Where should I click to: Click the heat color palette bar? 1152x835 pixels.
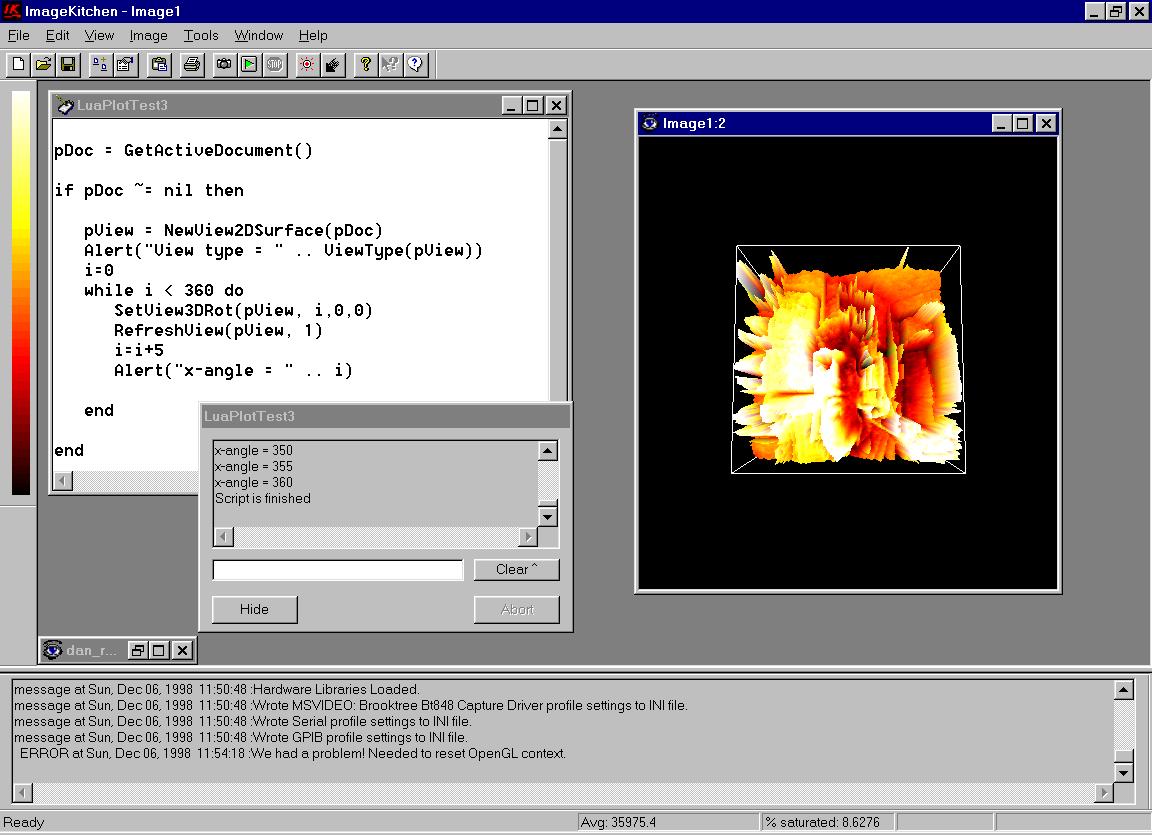21,292
